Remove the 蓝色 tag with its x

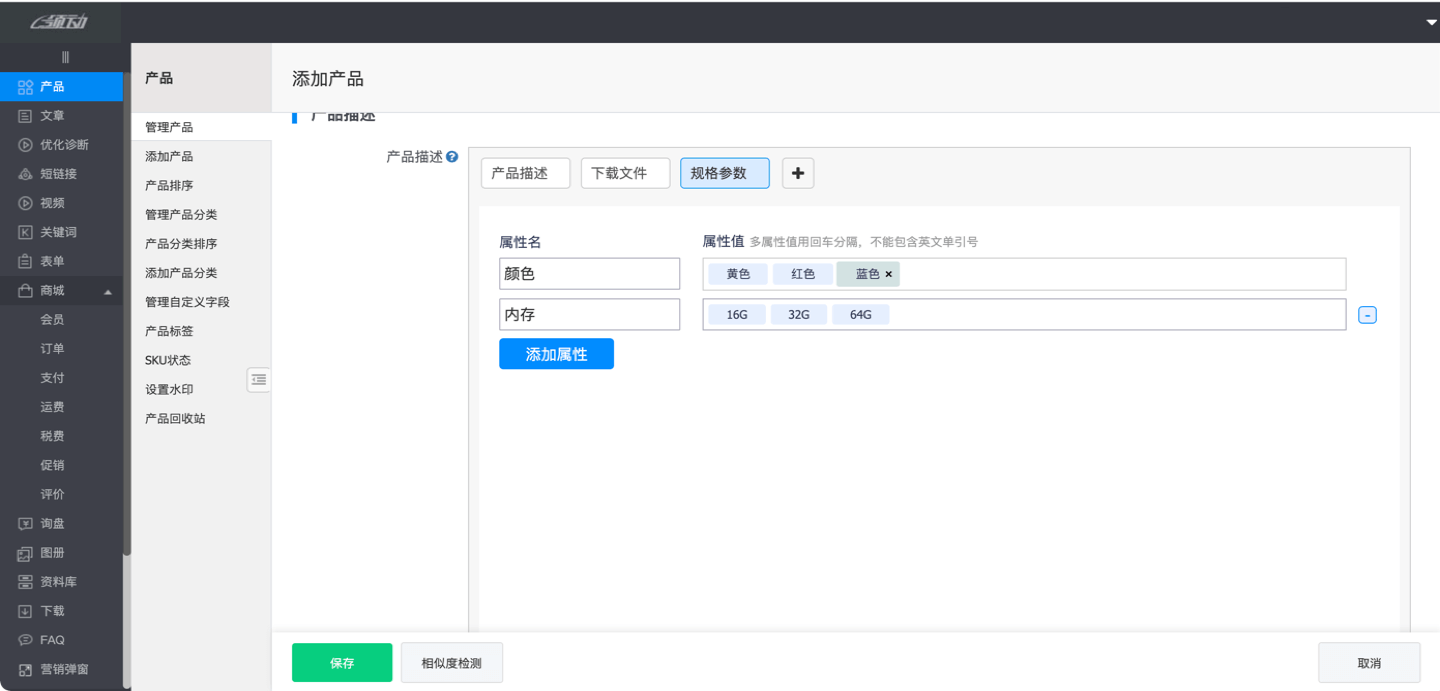point(888,274)
